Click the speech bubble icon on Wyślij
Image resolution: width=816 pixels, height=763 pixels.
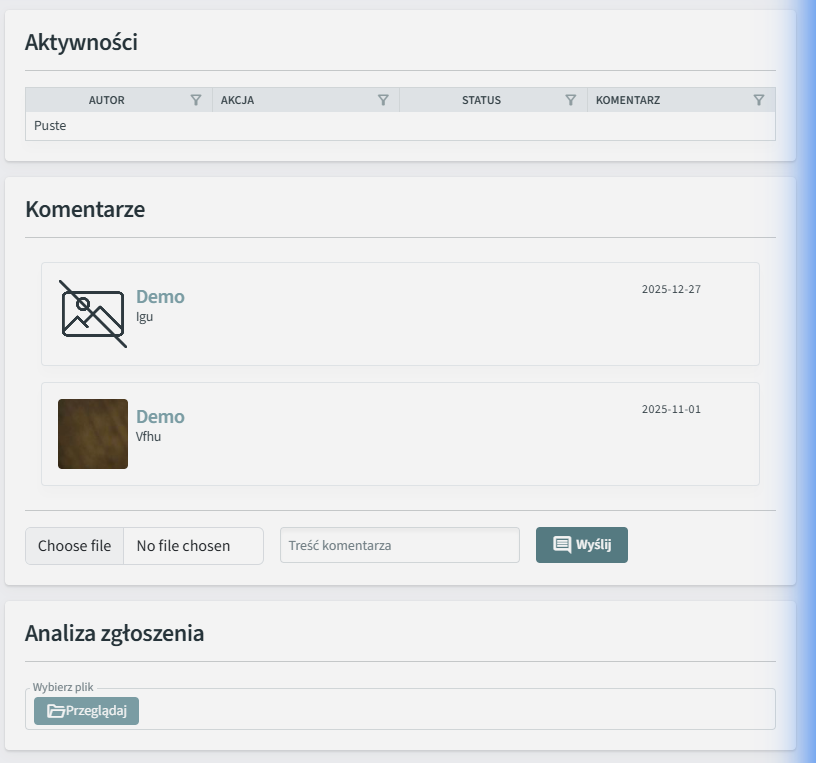point(562,545)
